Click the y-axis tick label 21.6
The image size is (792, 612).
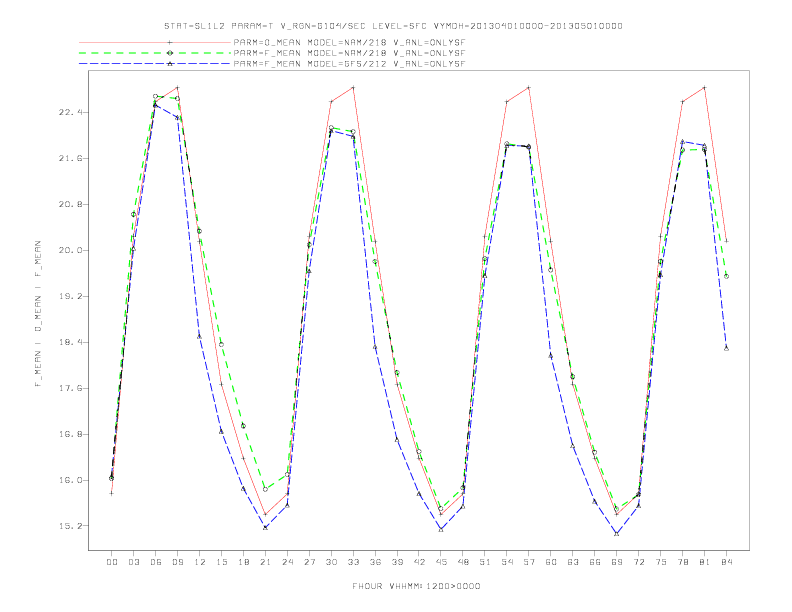pyautogui.click(x=68, y=158)
